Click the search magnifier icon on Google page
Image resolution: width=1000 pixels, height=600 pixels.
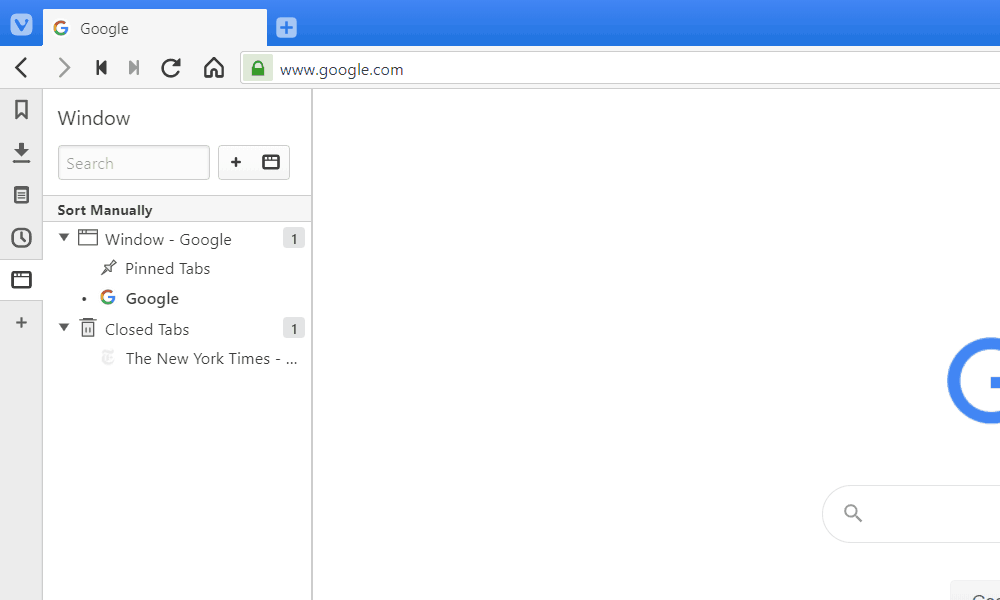click(x=853, y=513)
